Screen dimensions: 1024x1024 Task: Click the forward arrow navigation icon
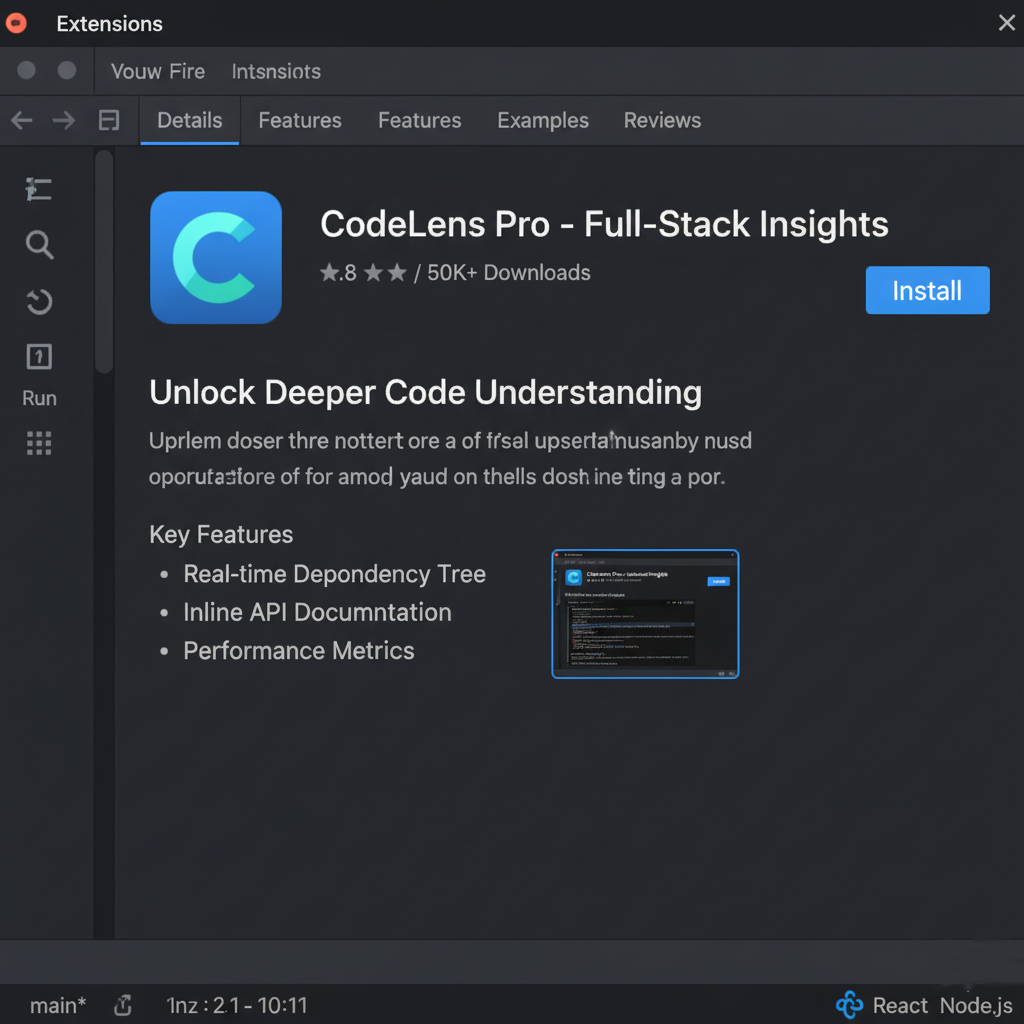(x=63, y=120)
